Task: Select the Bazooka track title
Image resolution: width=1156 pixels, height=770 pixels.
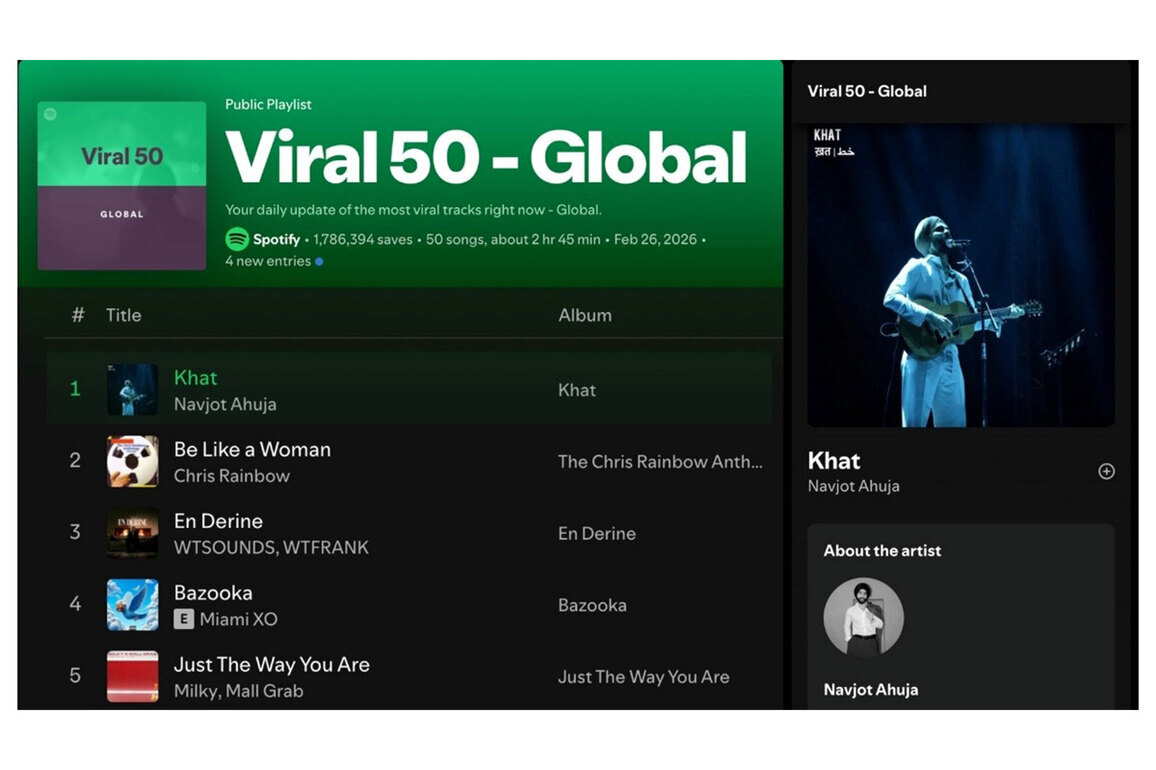Action: [x=213, y=592]
